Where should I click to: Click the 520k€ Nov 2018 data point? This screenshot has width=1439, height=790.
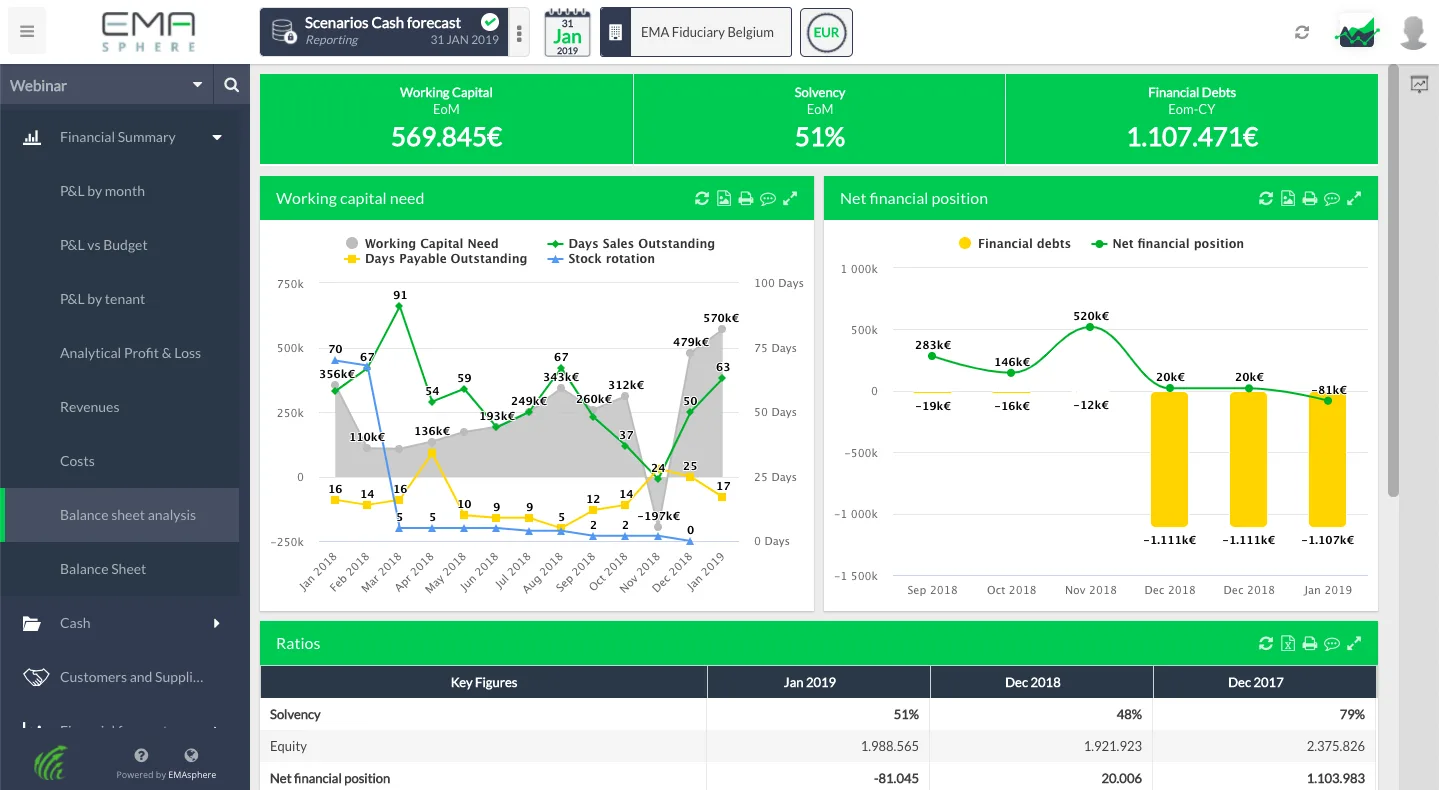(x=1090, y=327)
